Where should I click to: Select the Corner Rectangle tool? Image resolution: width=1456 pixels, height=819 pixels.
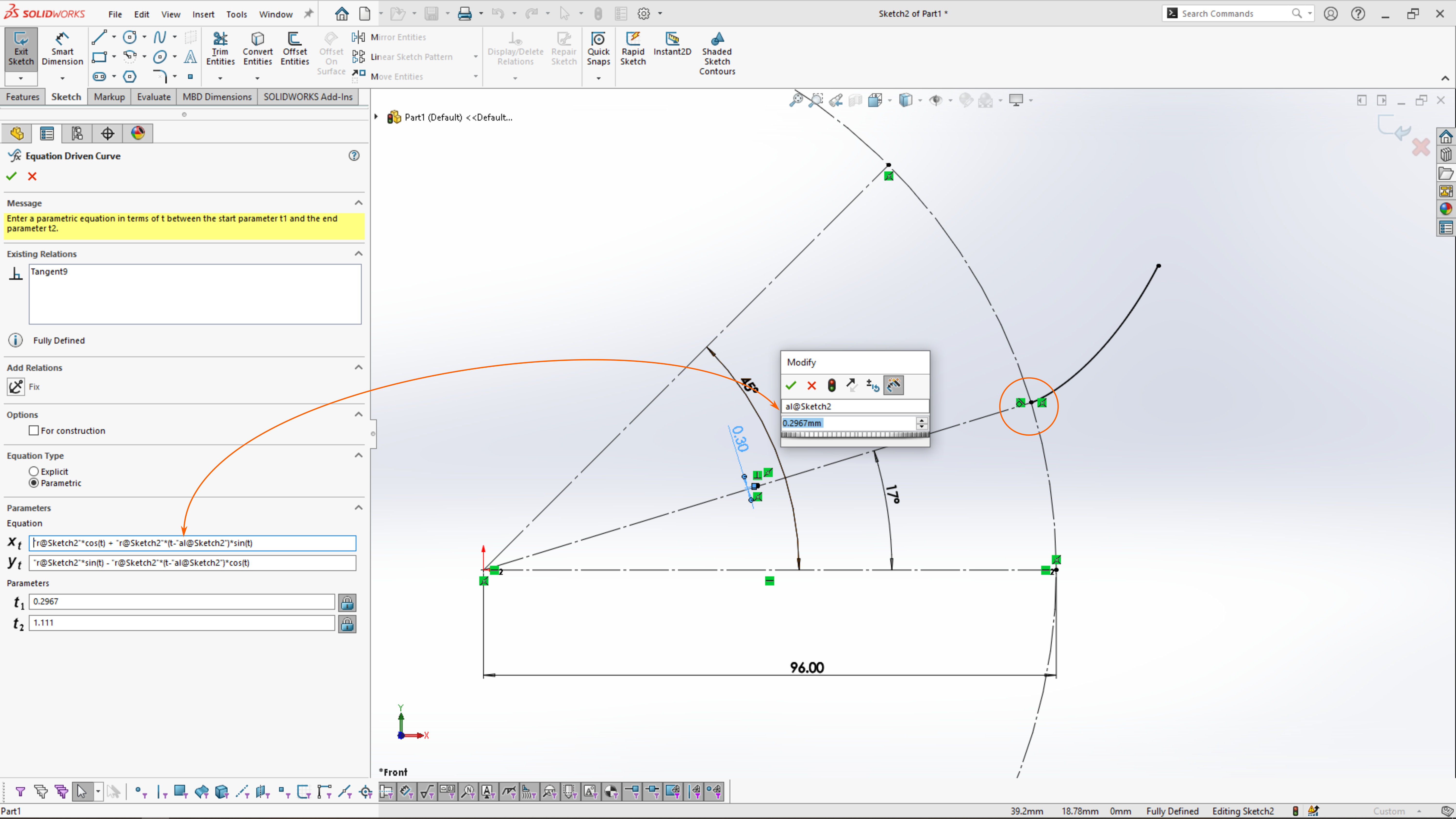pos(99,57)
